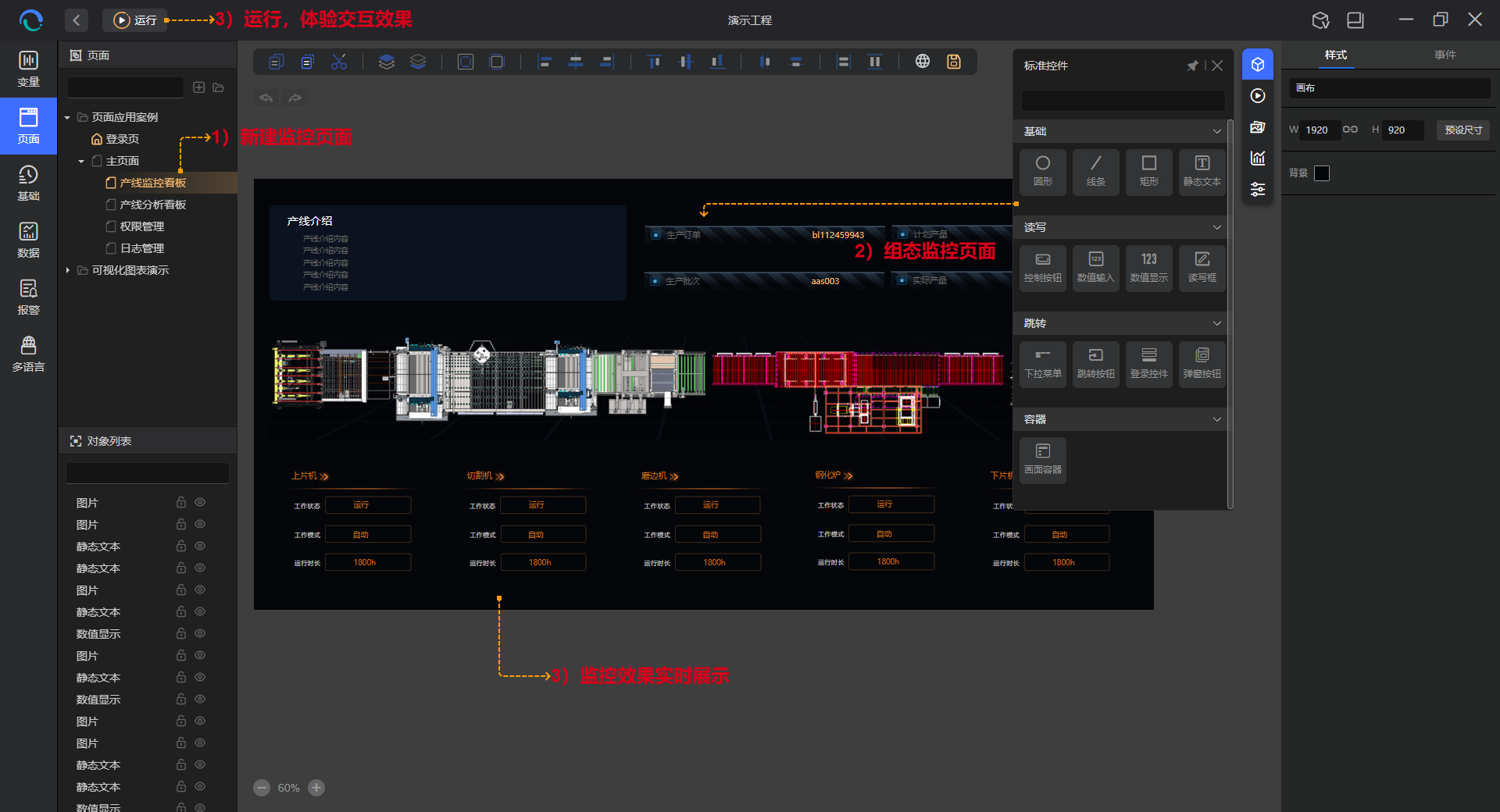Open the sliders settings panel icon

[1258, 189]
